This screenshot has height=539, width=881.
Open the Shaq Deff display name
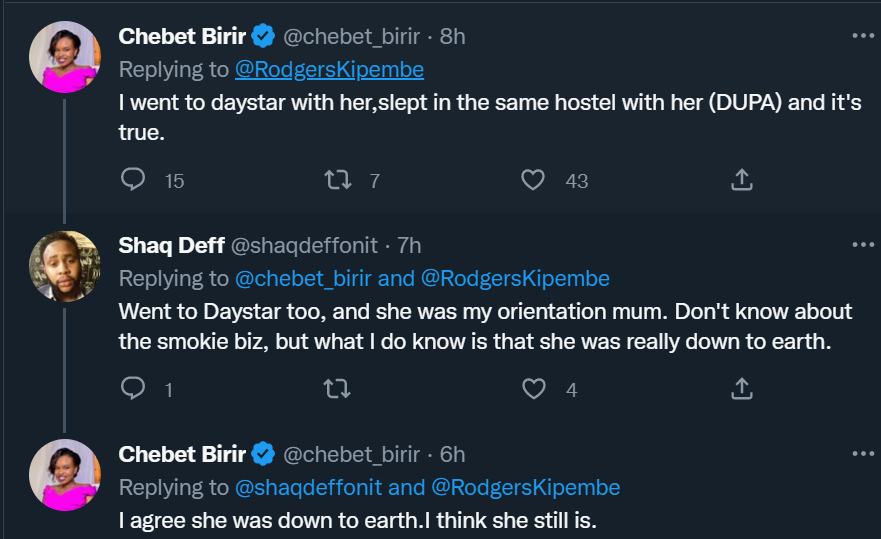point(171,245)
